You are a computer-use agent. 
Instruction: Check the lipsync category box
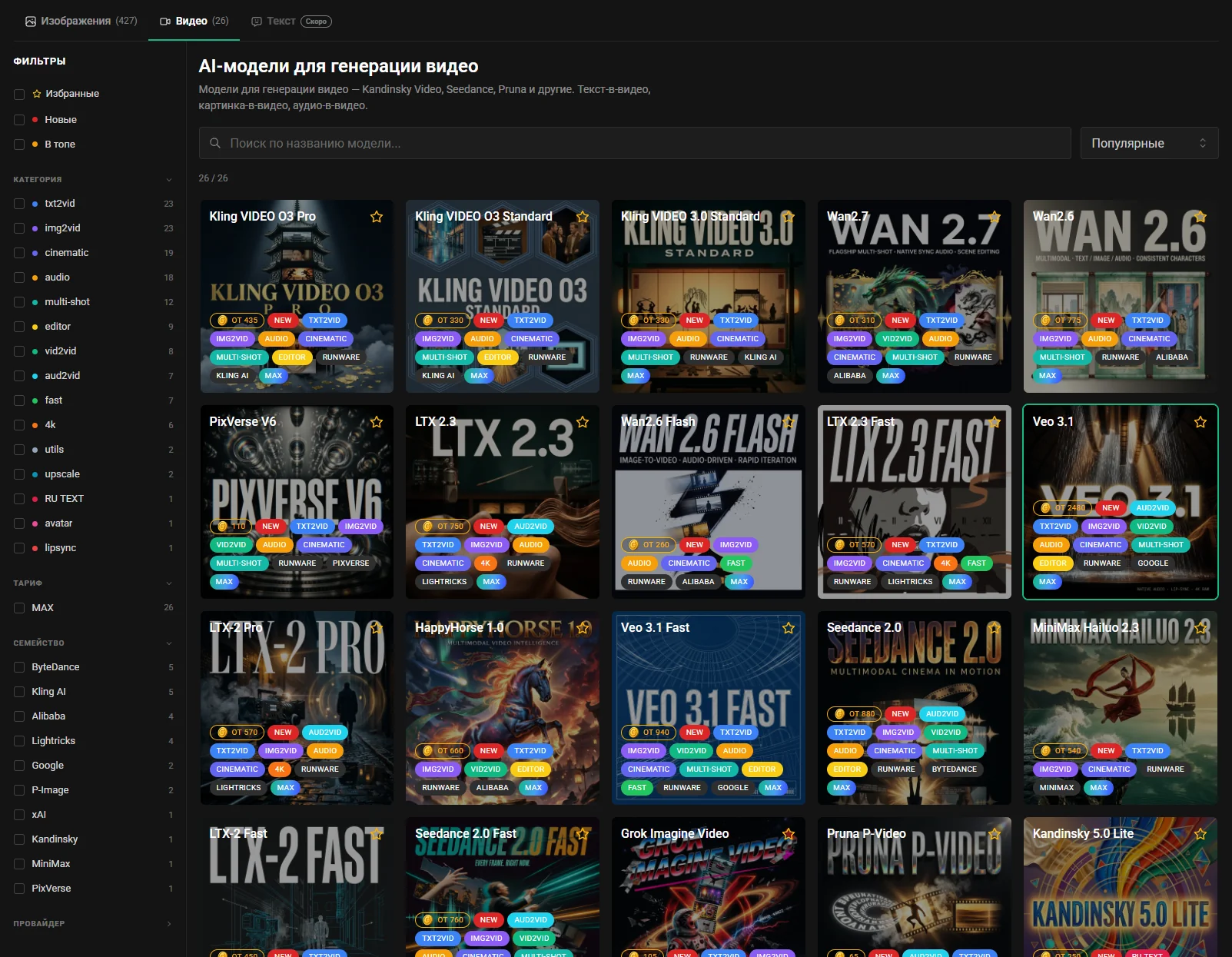(19, 548)
